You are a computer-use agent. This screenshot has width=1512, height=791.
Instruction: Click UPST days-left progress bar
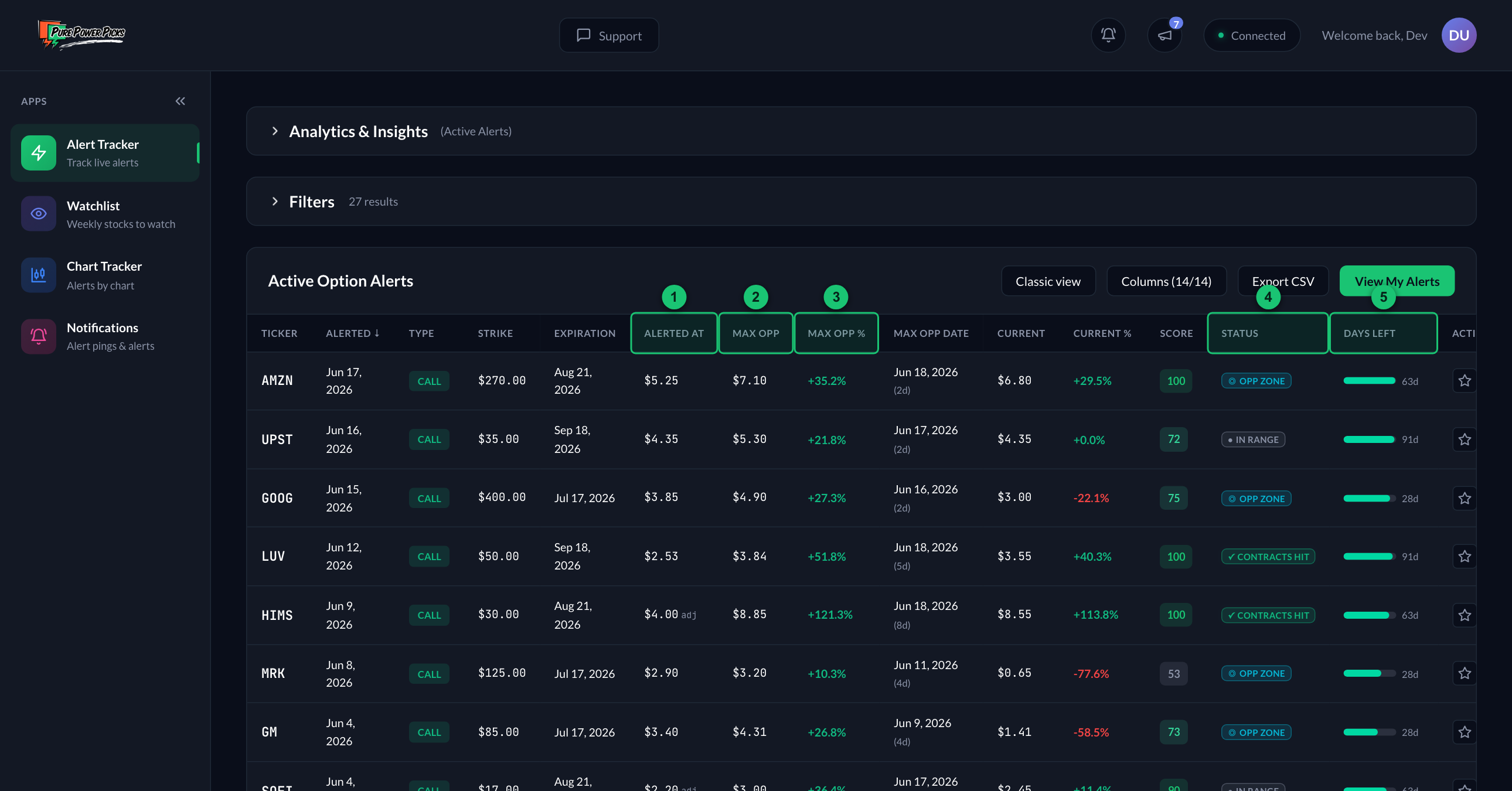[1370, 439]
